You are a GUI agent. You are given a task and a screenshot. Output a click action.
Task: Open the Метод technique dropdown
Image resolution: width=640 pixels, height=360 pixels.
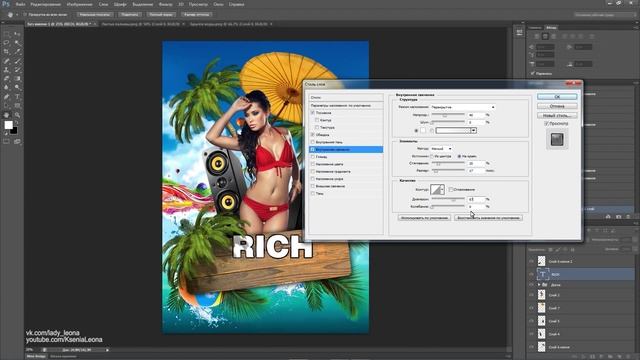point(441,149)
